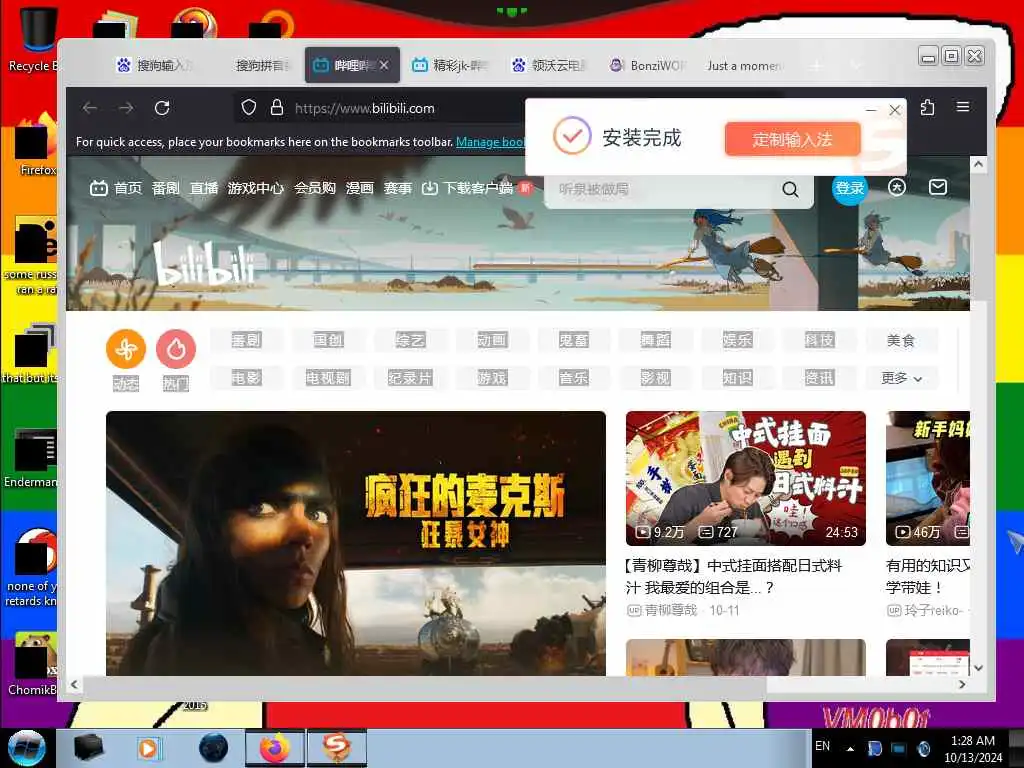1024x768 pixels.
Task: Open the Windows Start orb
Action: 26,748
